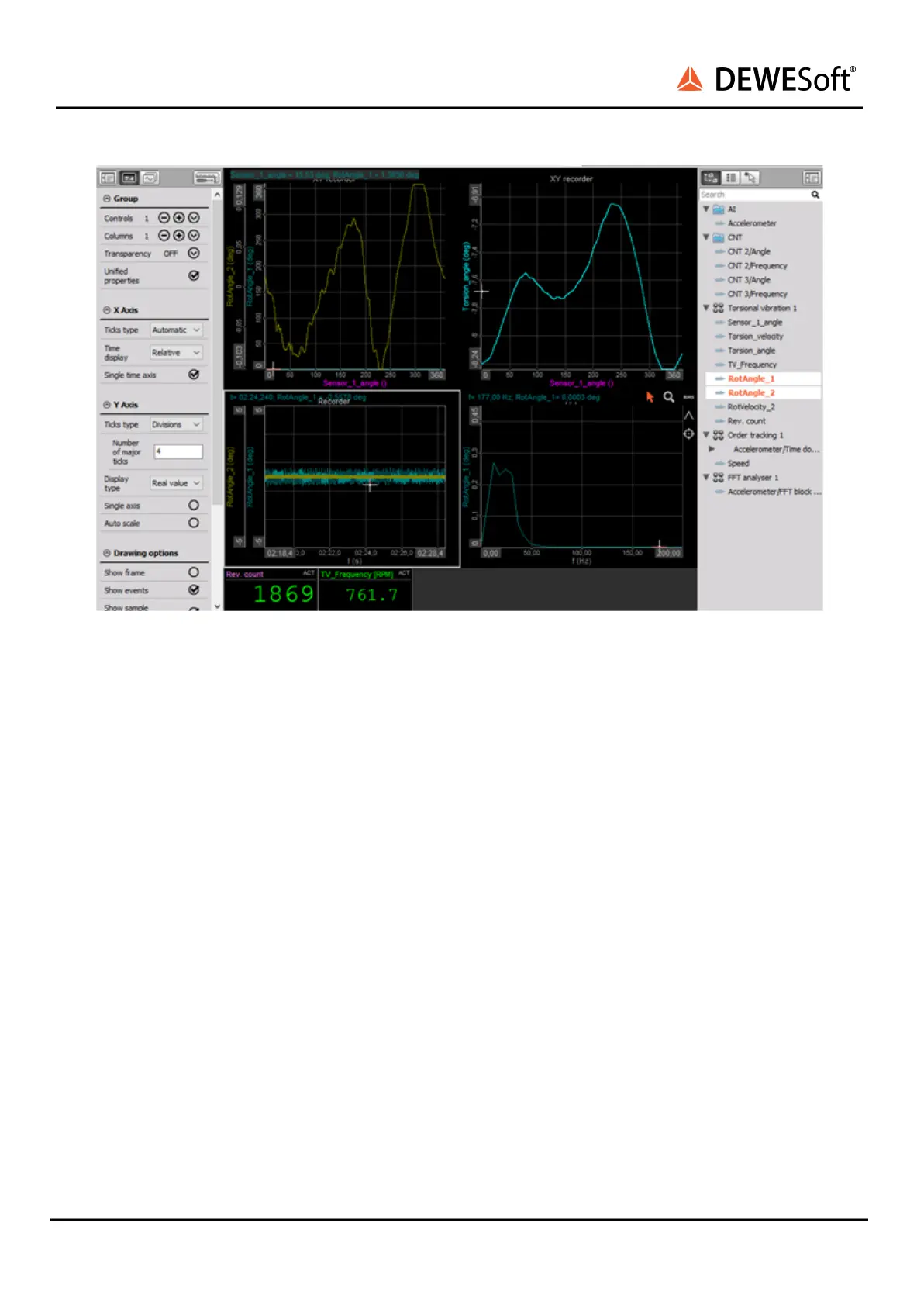Viewport: 924px width, 1306px height.
Task: Select Torsion_angle channel
Action: pos(751,351)
